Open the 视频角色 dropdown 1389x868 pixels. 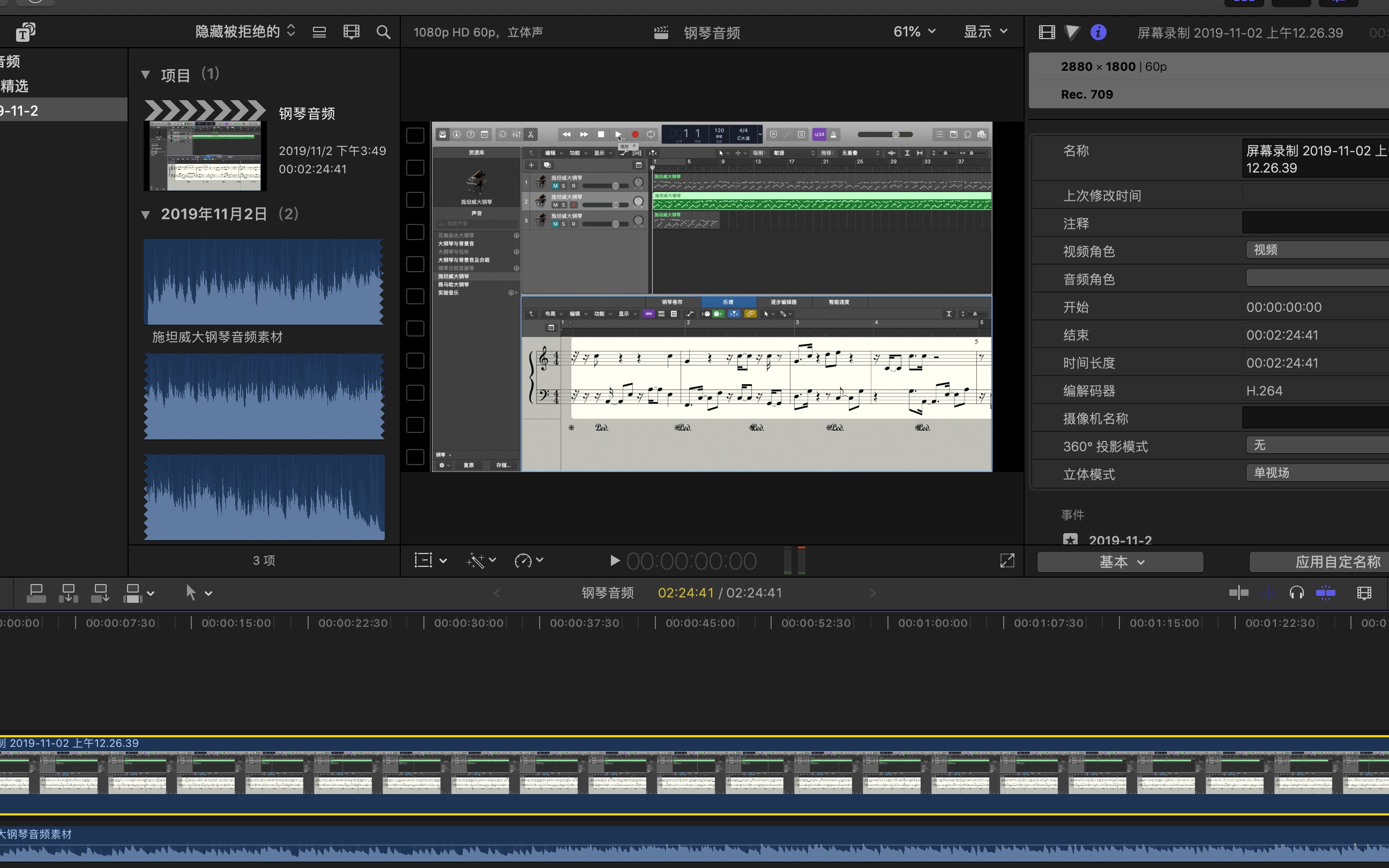1317,250
